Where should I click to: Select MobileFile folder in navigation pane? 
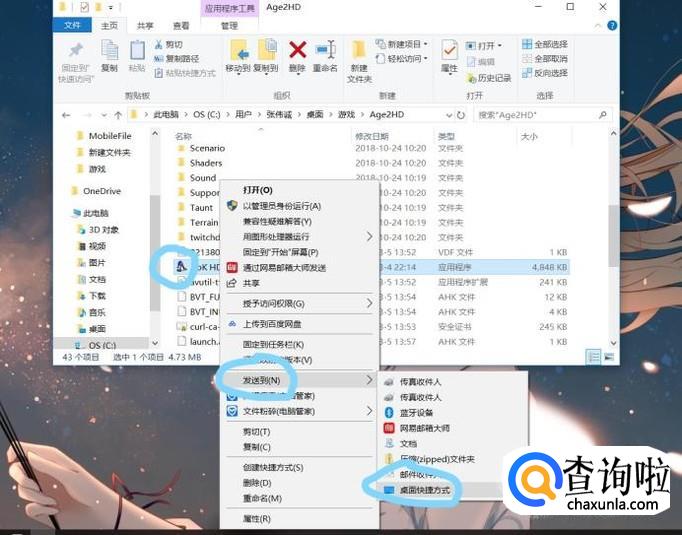click(110, 136)
